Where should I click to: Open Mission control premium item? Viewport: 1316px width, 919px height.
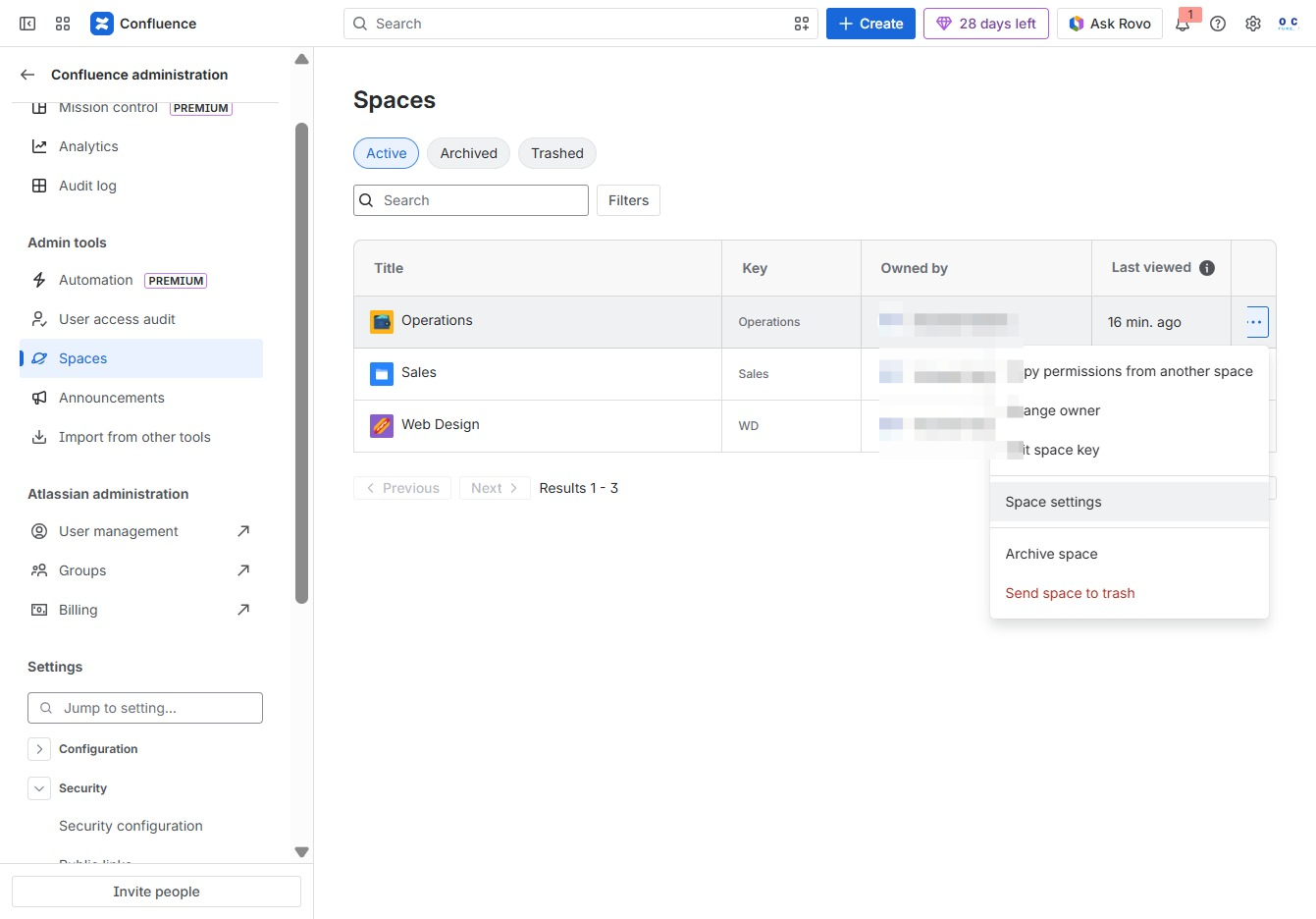point(141,107)
